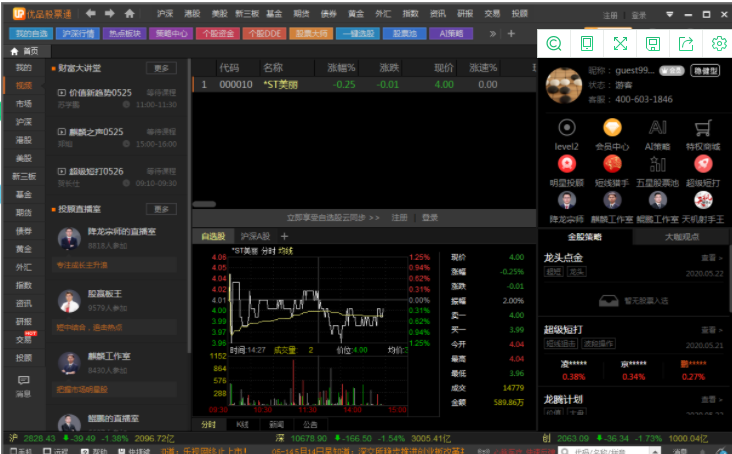Click the save disk icon in top-right toolbar
732x454 pixels.
[652, 44]
